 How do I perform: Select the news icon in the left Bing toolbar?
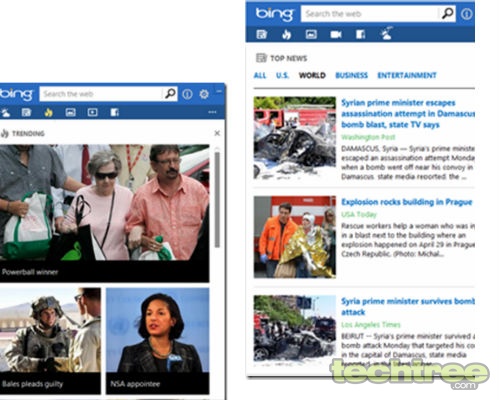pos(26,112)
